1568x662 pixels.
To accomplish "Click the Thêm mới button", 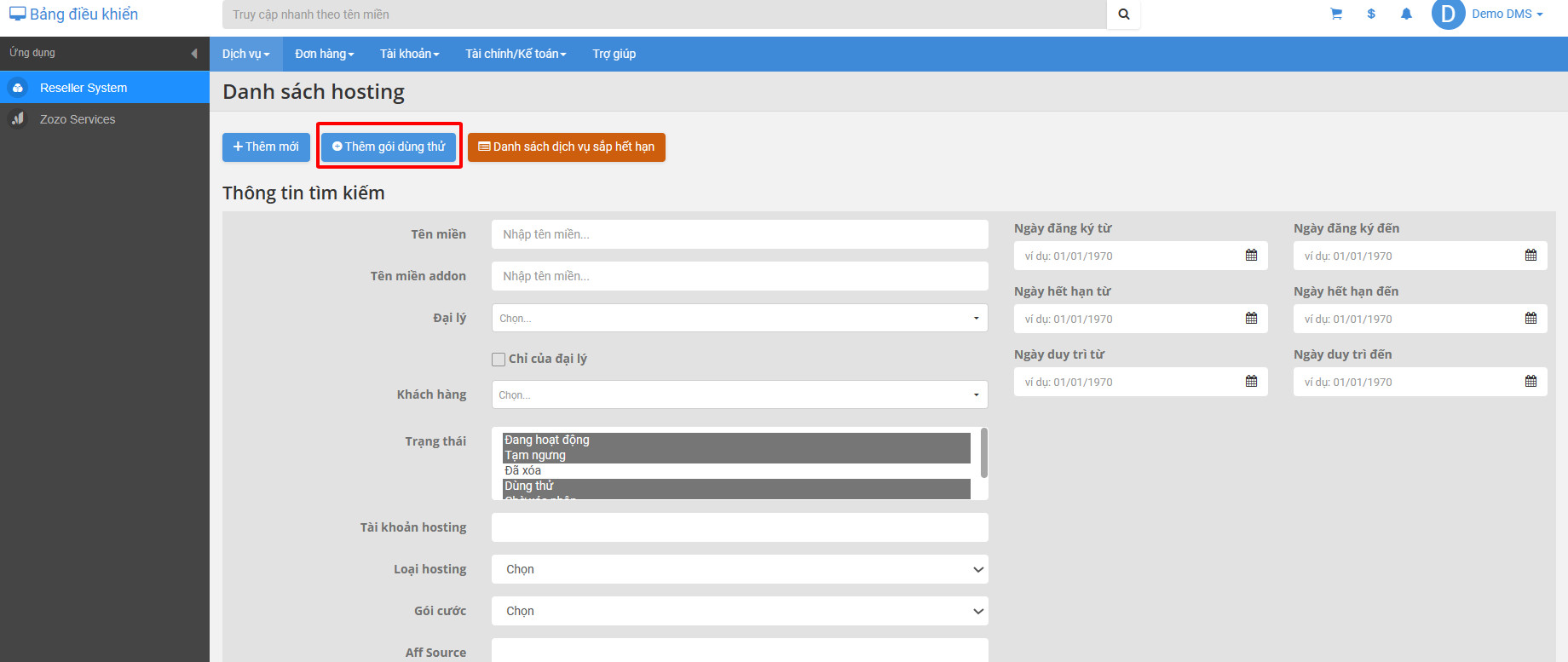I will (266, 147).
